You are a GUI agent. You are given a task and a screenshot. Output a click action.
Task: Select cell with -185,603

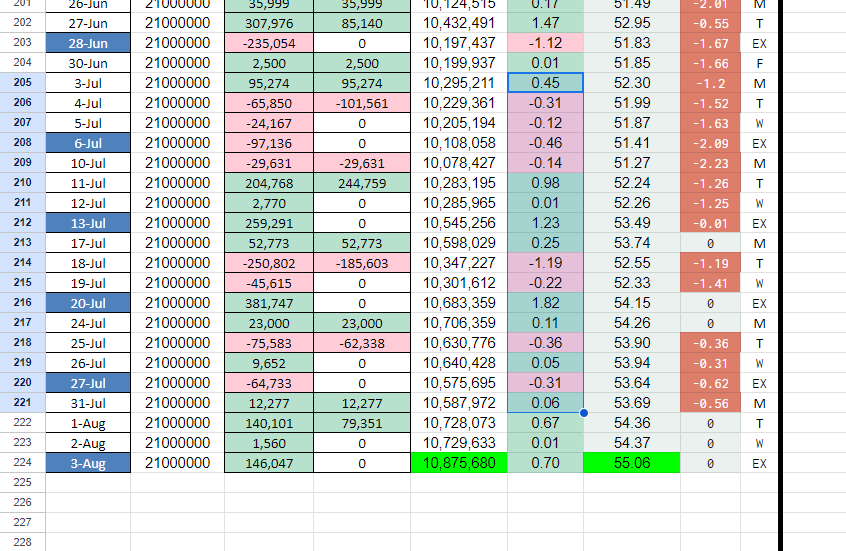tap(362, 263)
